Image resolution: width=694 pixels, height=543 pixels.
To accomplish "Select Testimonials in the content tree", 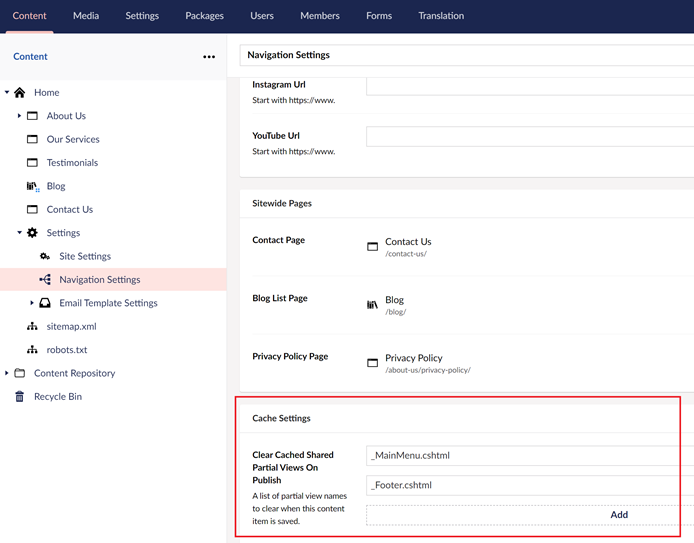I will (72, 162).
